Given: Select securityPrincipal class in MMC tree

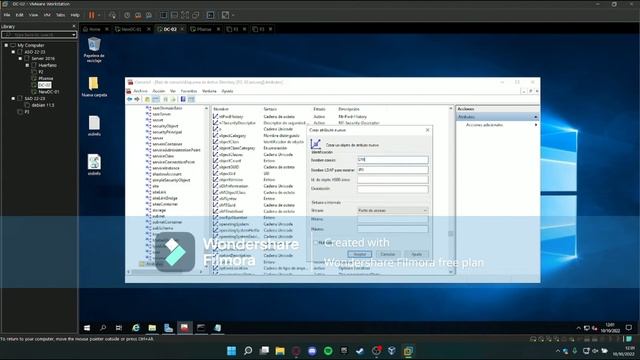Looking at the screenshot, I should coord(167,132).
